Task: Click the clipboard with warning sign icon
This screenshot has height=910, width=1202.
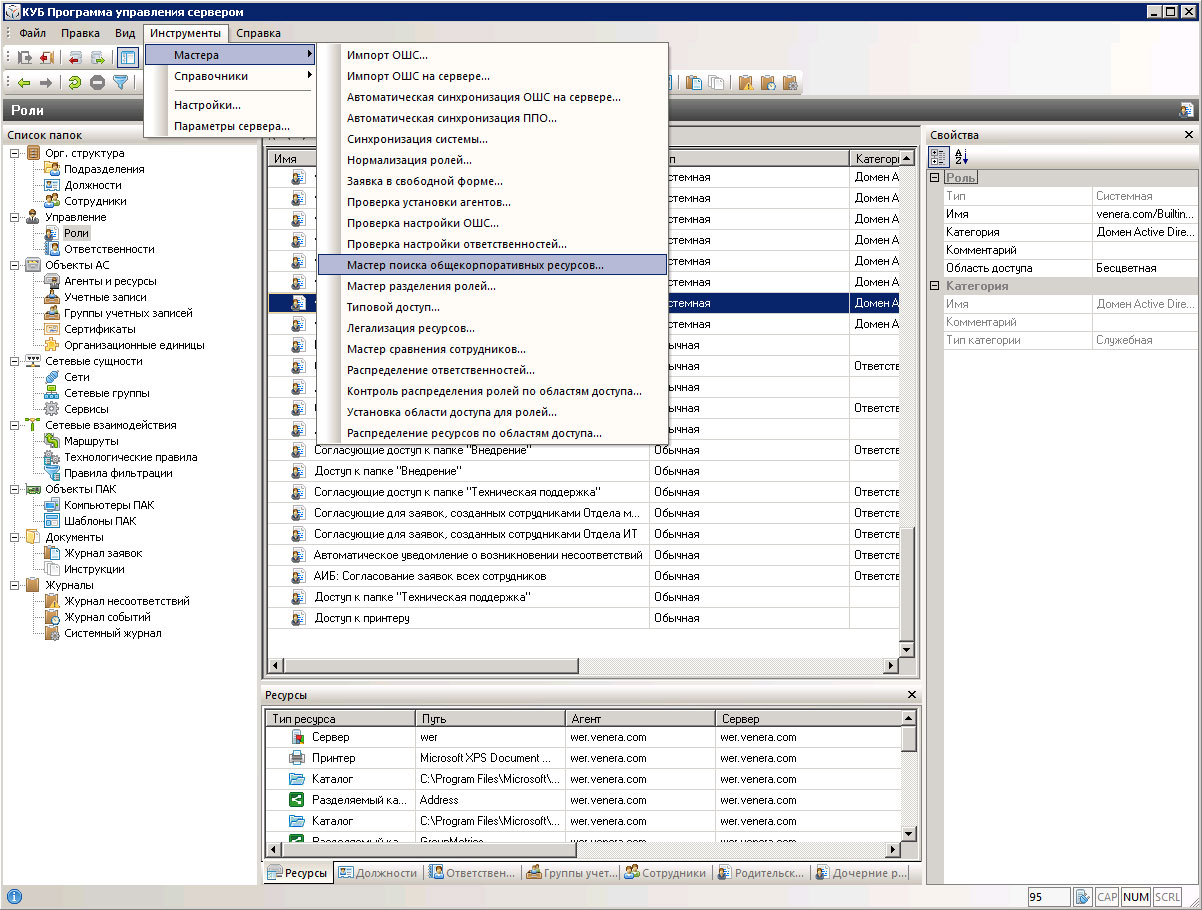Action: click(x=746, y=83)
